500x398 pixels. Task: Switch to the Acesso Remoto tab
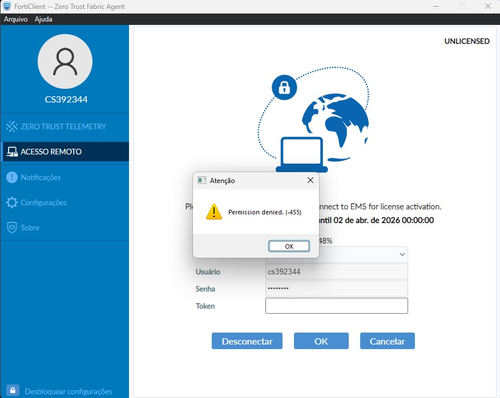[x=65, y=152]
